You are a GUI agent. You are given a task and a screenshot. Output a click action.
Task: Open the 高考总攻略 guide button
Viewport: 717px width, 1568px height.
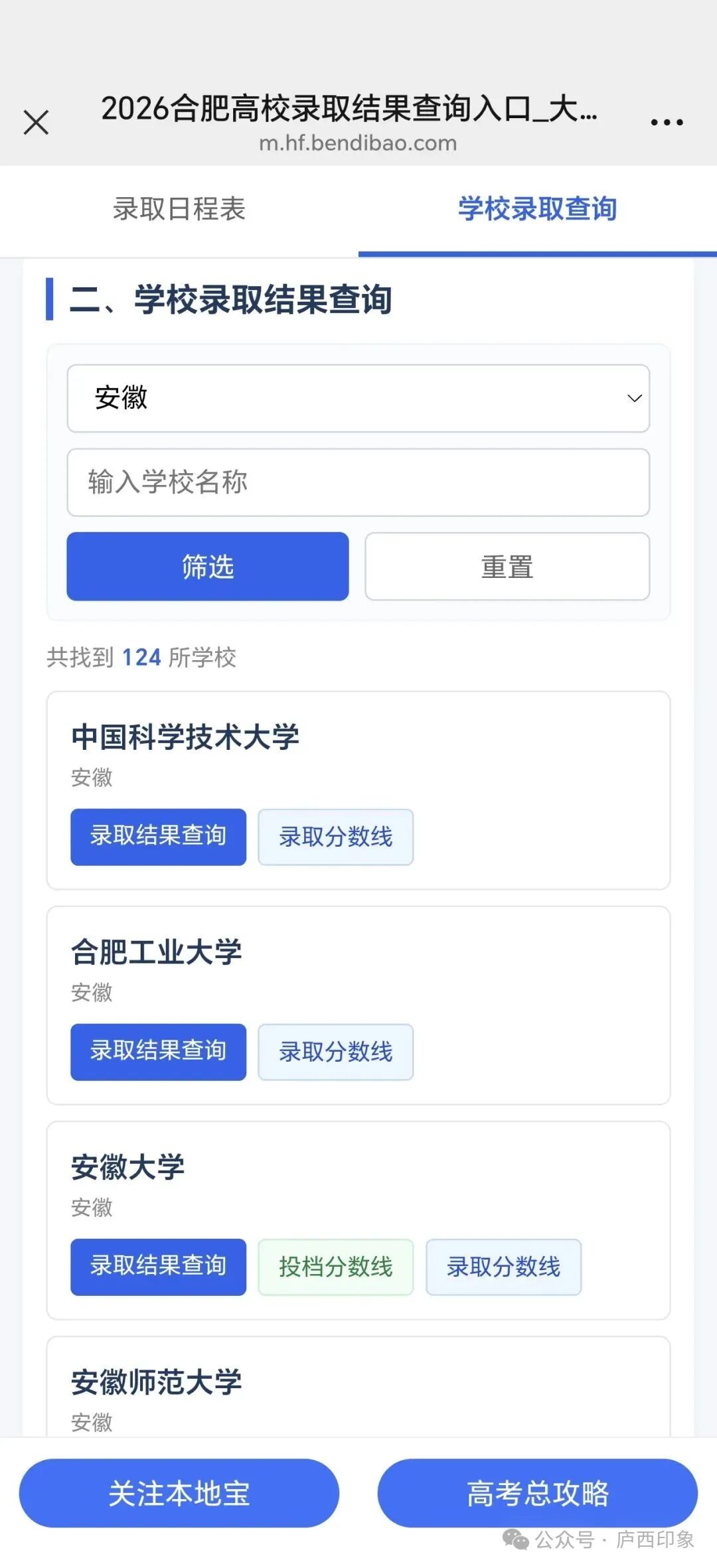pyautogui.click(x=538, y=1493)
